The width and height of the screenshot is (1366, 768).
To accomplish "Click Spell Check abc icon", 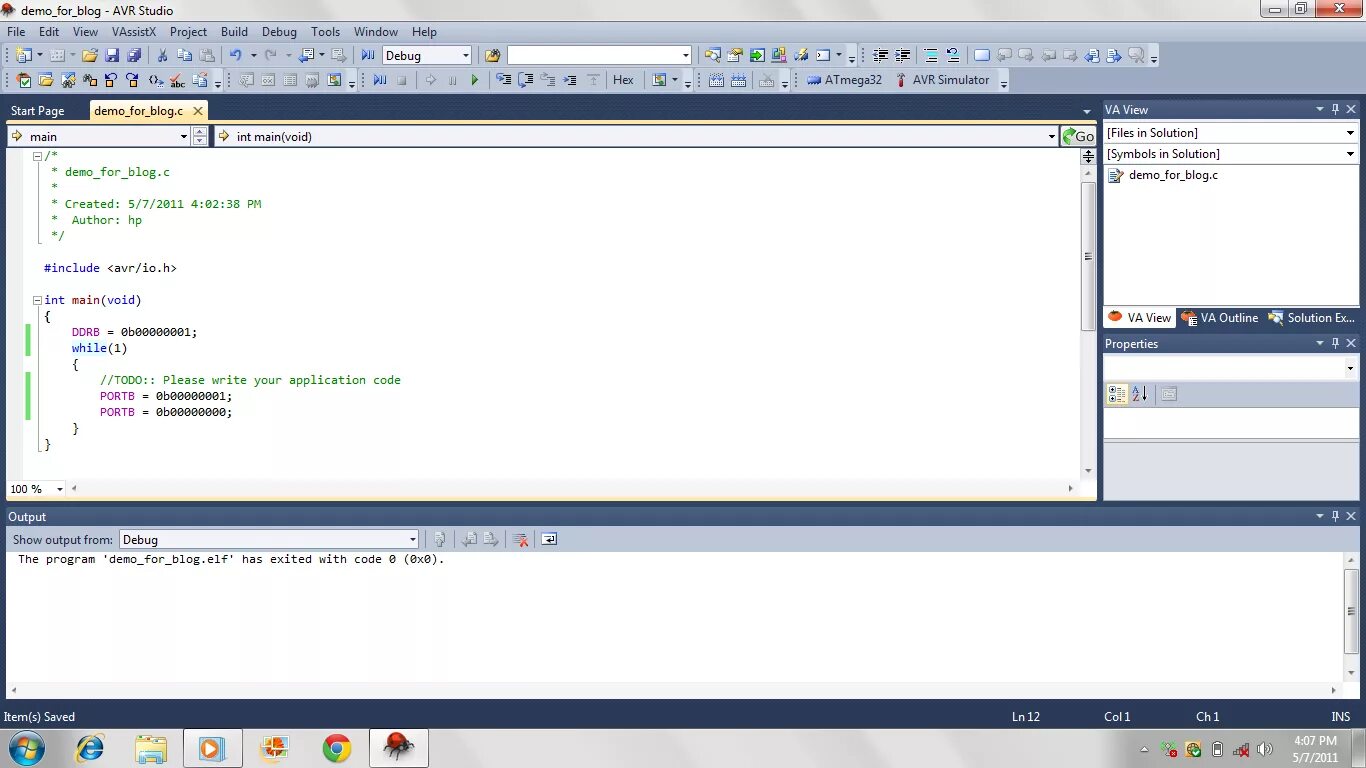I will 177,80.
